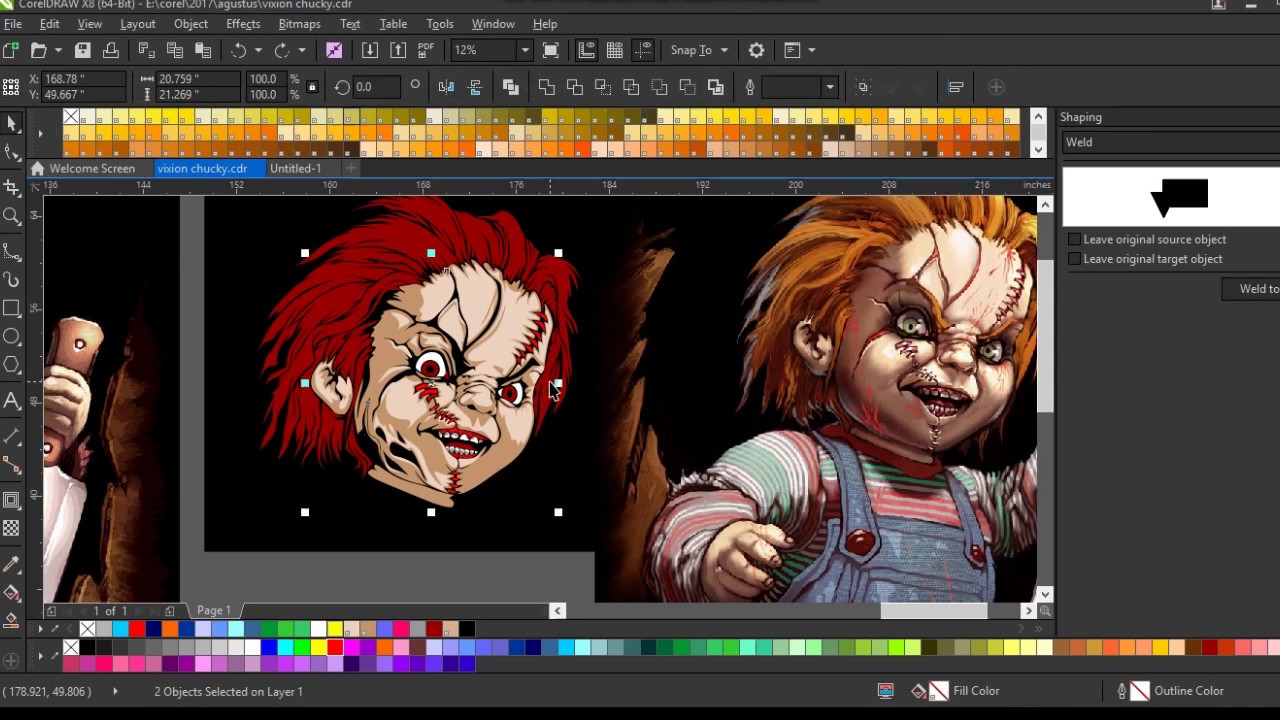Open the outline width dropdown
This screenshot has width=1280, height=720.
pyautogui.click(x=829, y=87)
